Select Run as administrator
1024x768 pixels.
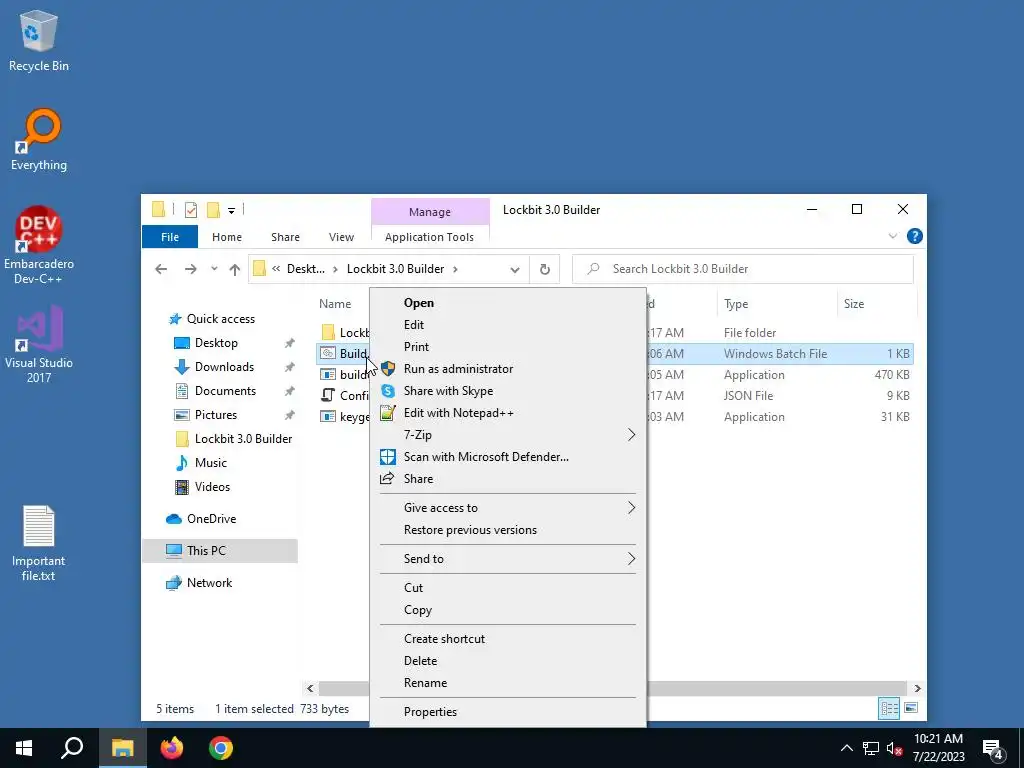(x=508, y=369)
